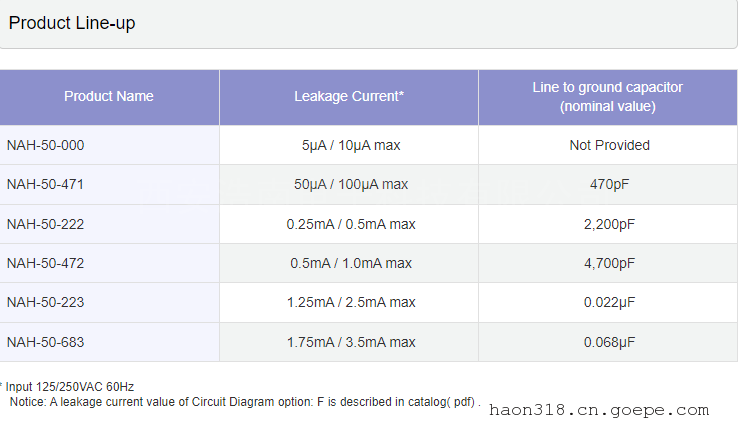This screenshot has height=428, width=741.
Task: Click the NAH-50-222 product cell
Action: (45, 224)
